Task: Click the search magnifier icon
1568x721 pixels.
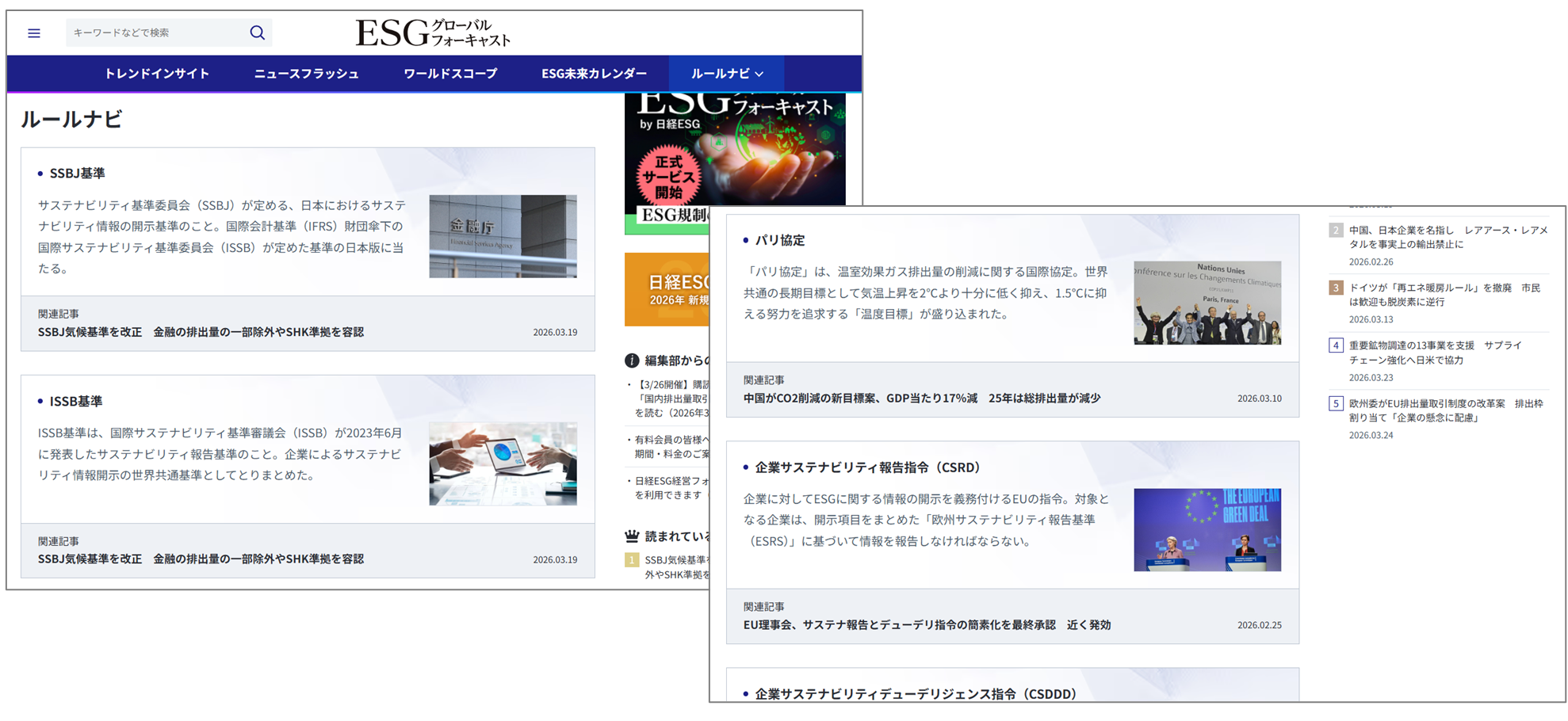Action: coord(258,32)
